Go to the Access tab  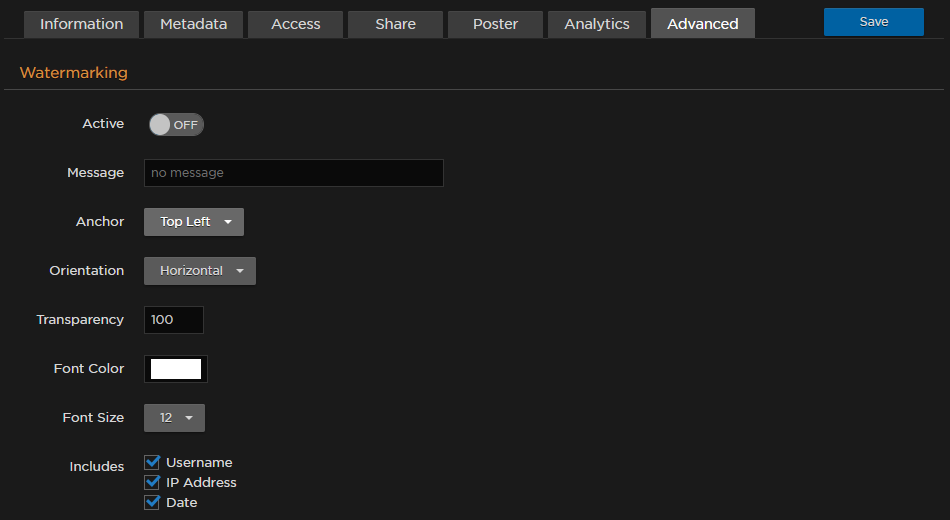click(296, 24)
